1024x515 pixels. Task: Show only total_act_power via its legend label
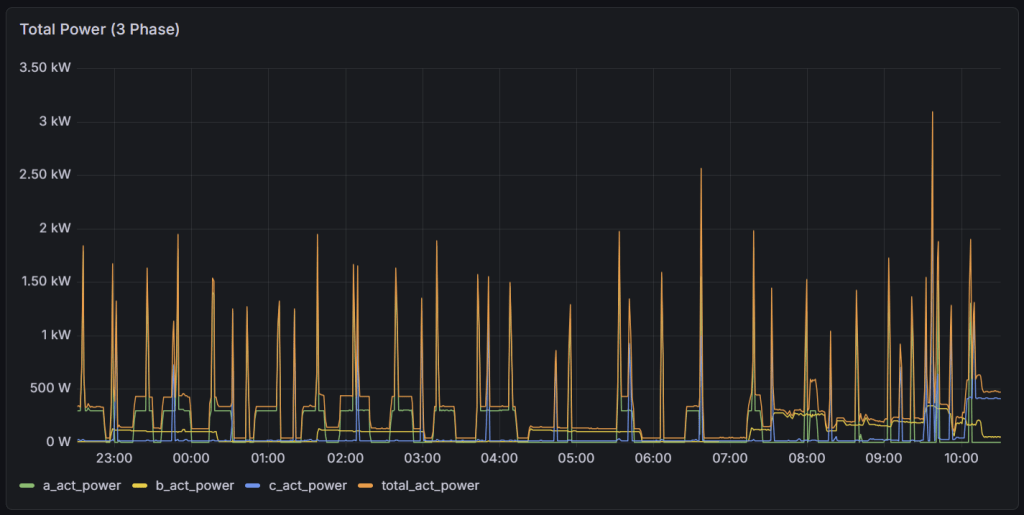pyautogui.click(x=429, y=486)
